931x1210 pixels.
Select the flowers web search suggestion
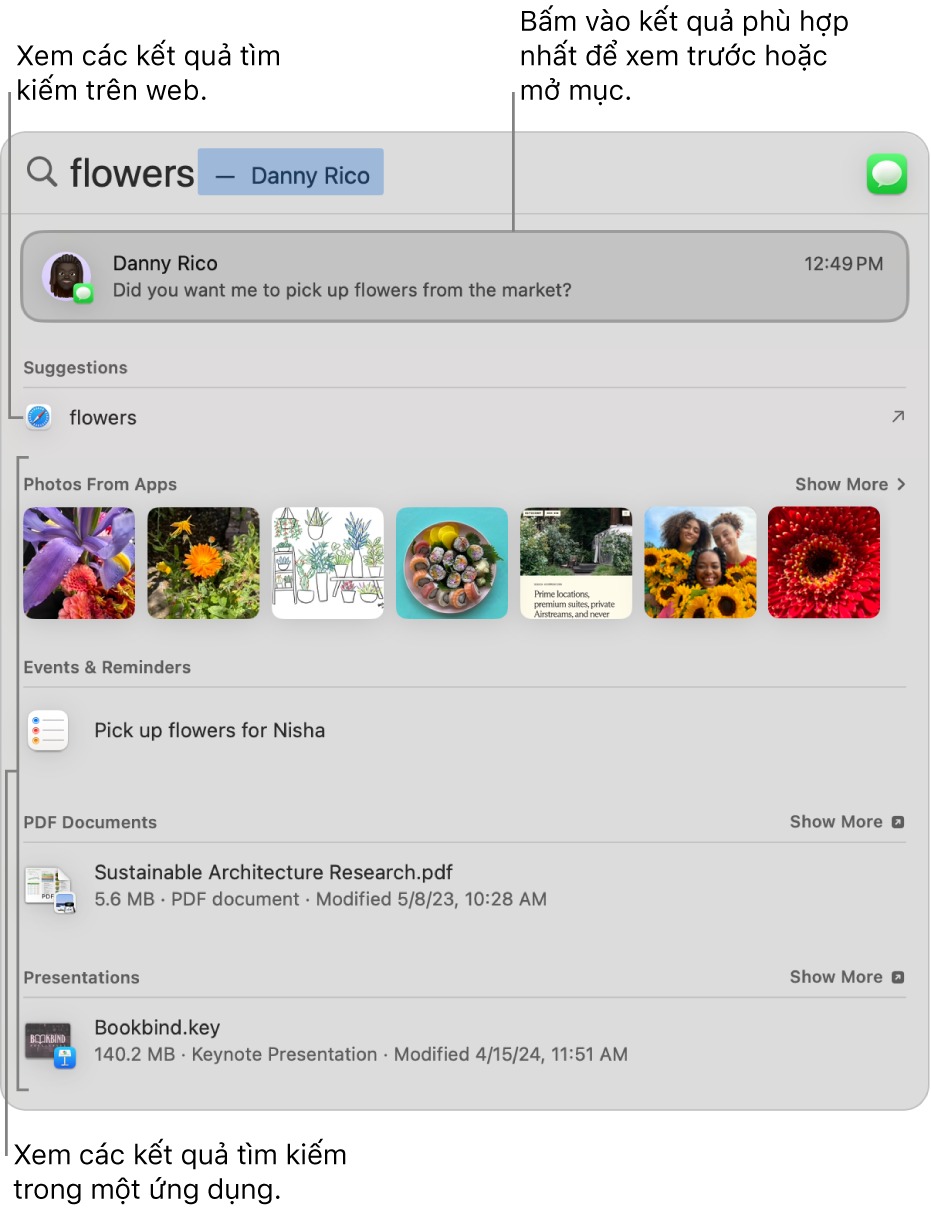103,418
